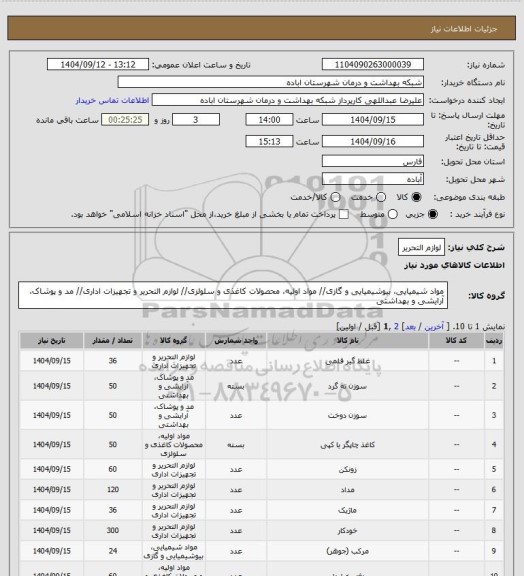Image resolution: width=524 pixels, height=576 pixels.
Task: Open the اطلاعات تماس خریدار link
Action: point(112,100)
